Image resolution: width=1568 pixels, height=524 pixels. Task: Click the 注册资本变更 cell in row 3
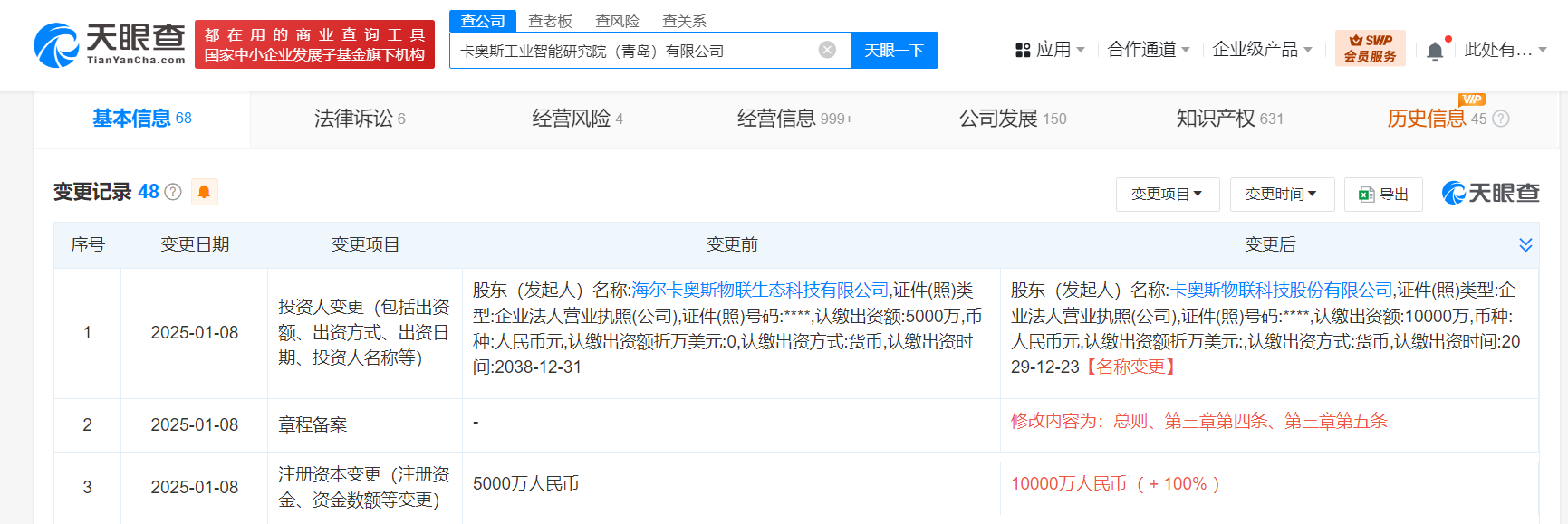point(364,487)
